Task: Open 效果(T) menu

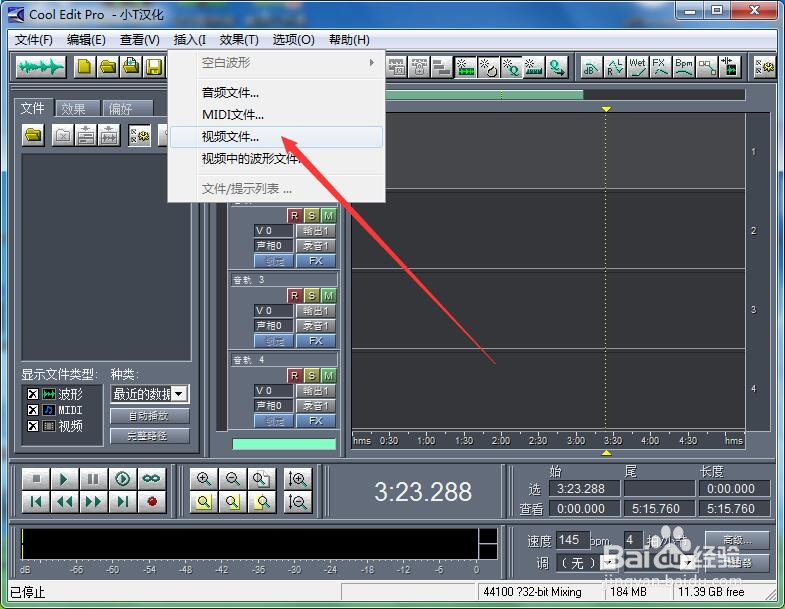Action: (239, 40)
